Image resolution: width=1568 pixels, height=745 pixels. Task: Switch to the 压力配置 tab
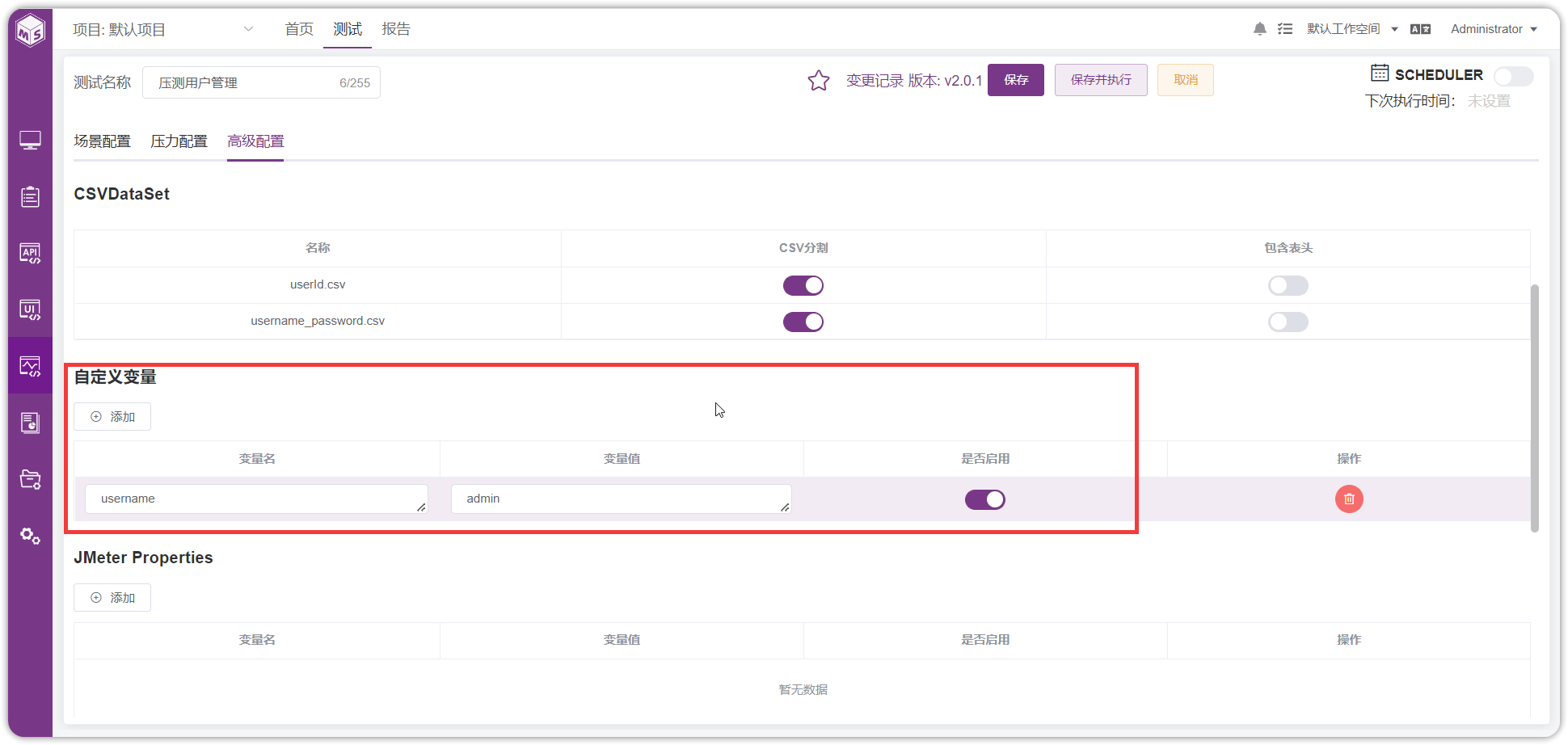[179, 141]
